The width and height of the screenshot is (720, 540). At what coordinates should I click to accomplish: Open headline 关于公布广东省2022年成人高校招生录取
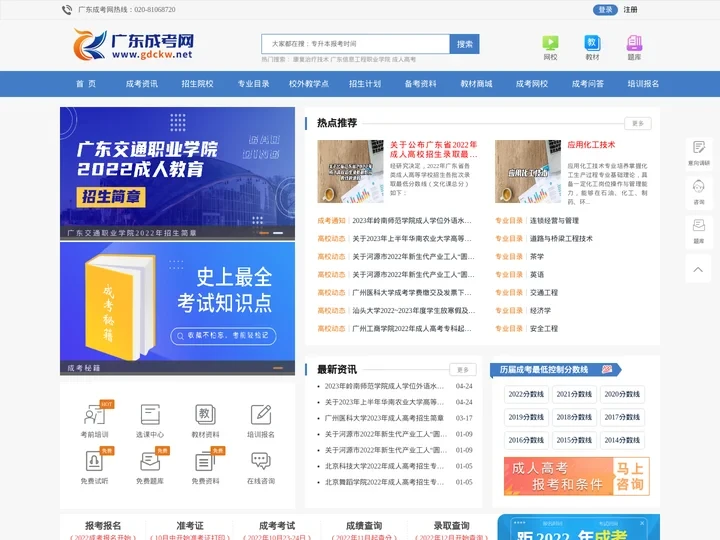pos(433,150)
